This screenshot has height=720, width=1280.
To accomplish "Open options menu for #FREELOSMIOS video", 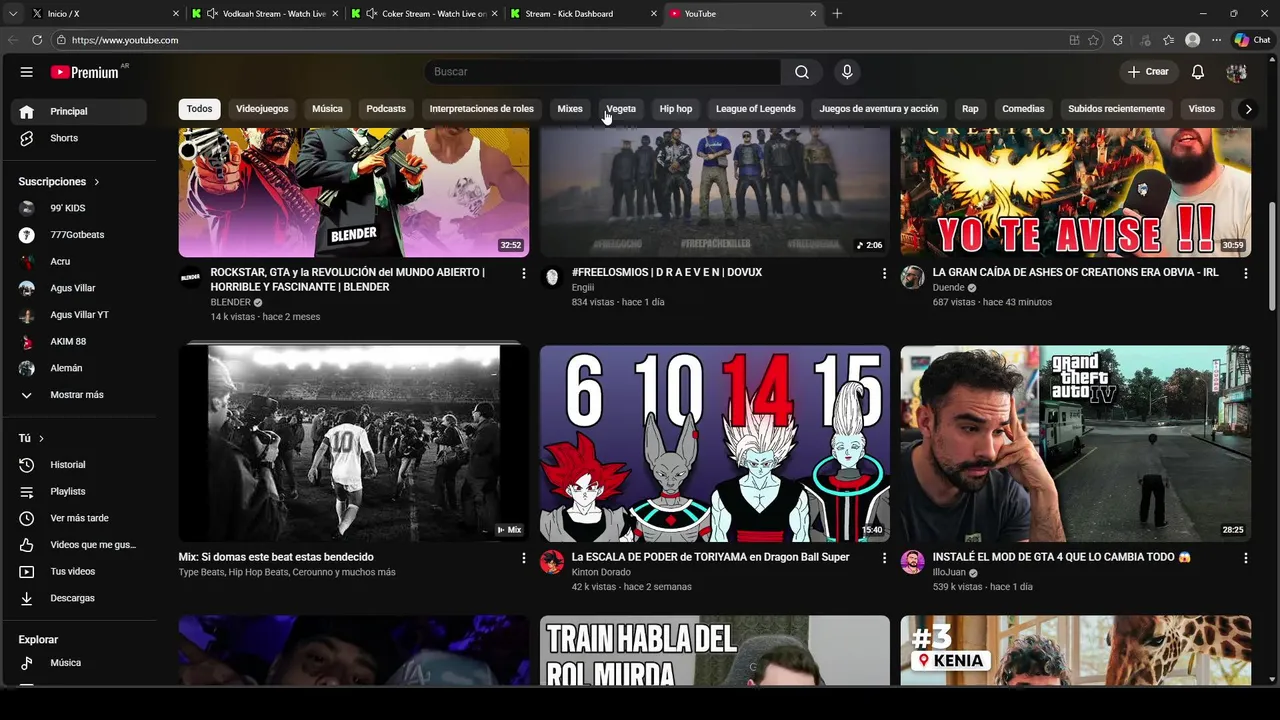I will click(x=884, y=273).
